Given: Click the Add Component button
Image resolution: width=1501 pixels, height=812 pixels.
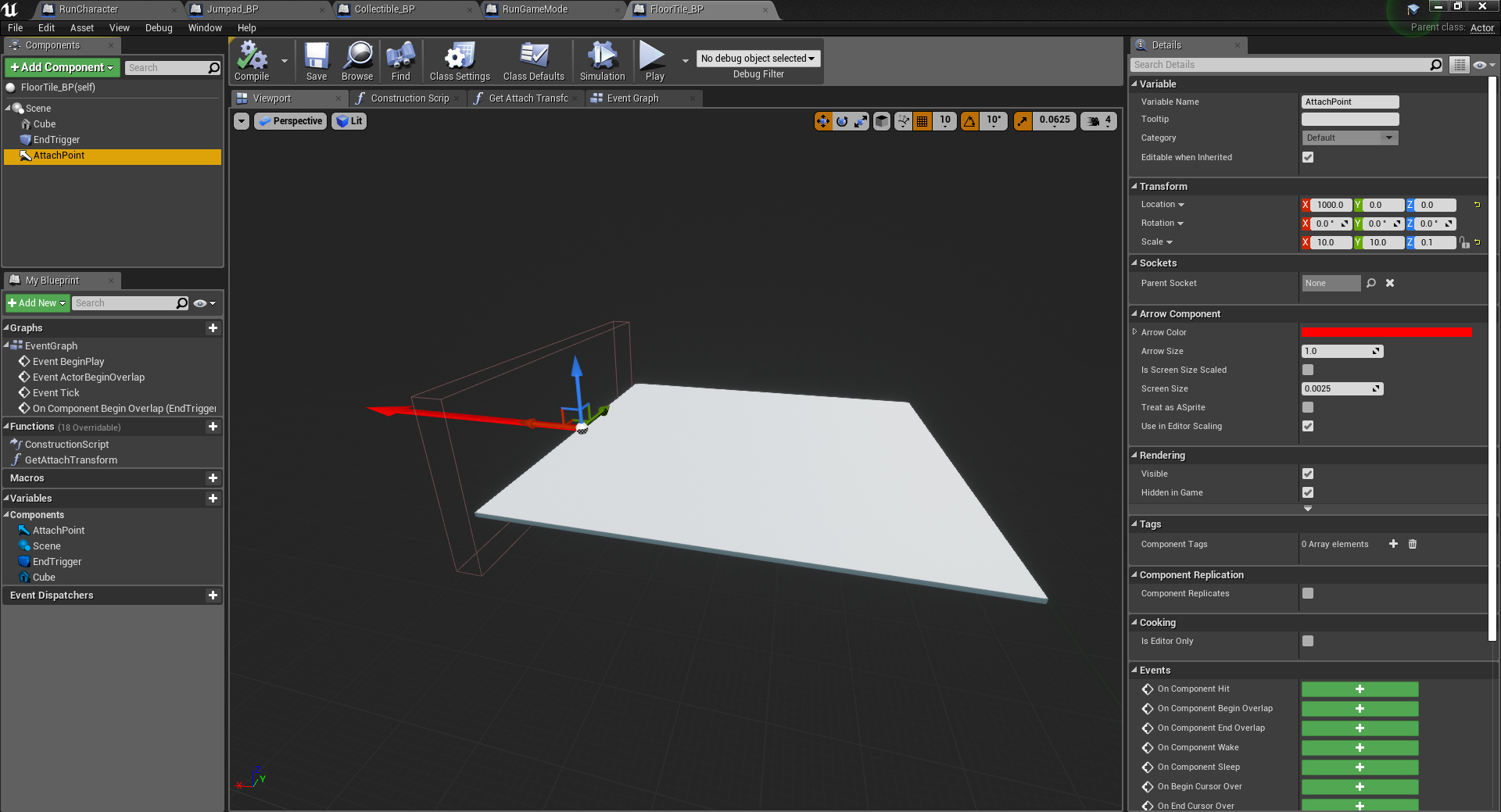Looking at the screenshot, I should pyautogui.click(x=63, y=68).
